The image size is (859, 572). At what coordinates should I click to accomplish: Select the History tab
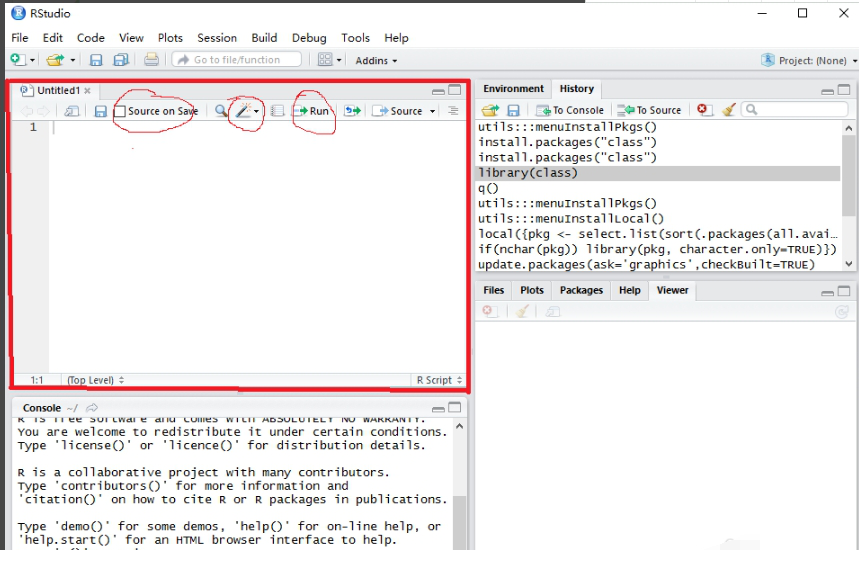click(576, 89)
